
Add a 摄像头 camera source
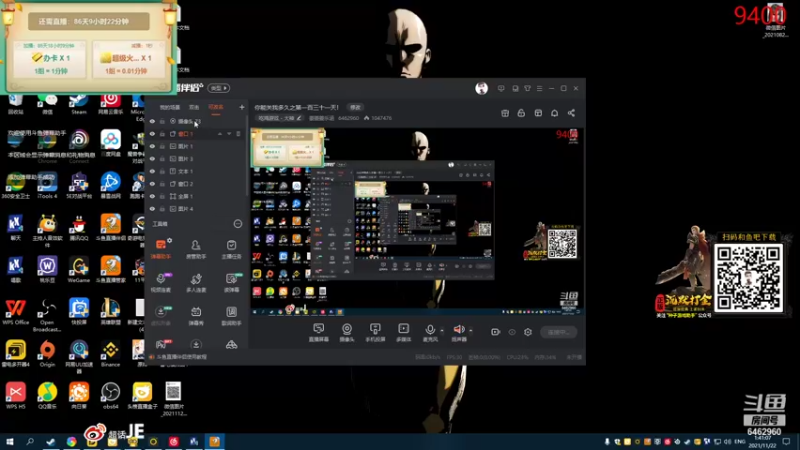coord(347,332)
